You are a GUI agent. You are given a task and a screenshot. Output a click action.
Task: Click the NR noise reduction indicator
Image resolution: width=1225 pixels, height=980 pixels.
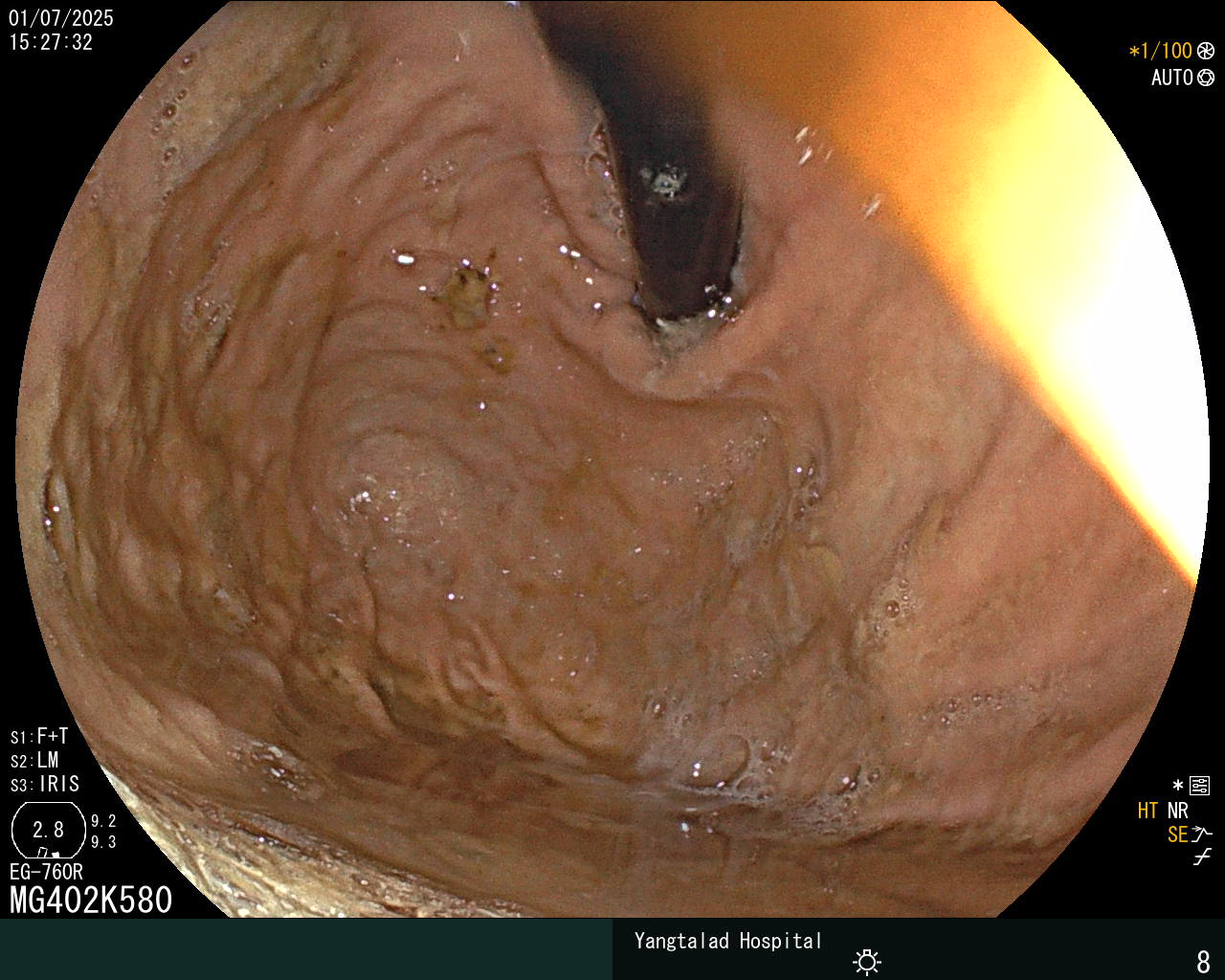[1177, 811]
